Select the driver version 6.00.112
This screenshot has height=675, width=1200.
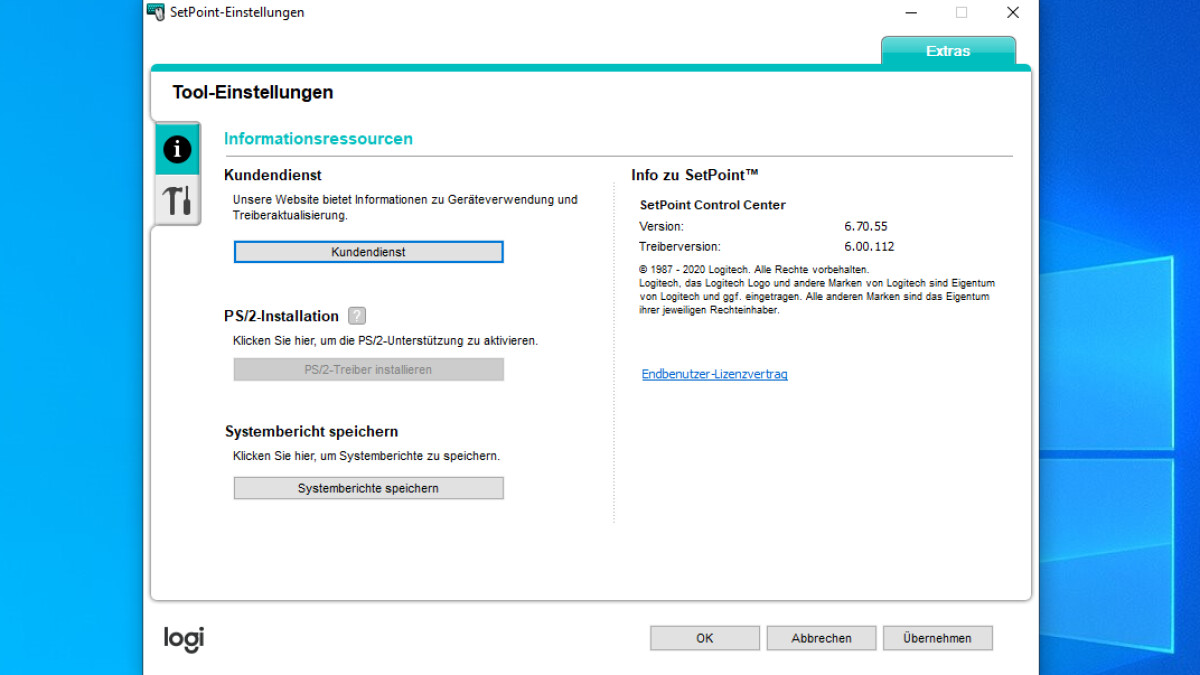pos(869,246)
